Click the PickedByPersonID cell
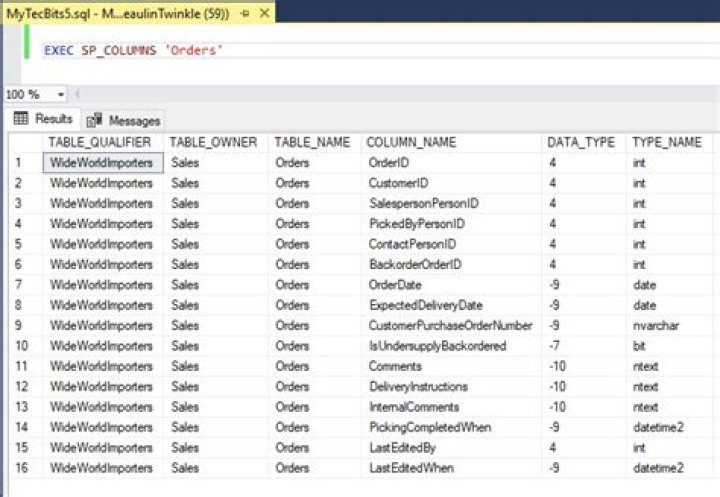Viewport: 720px width, 497px height. coord(451,224)
